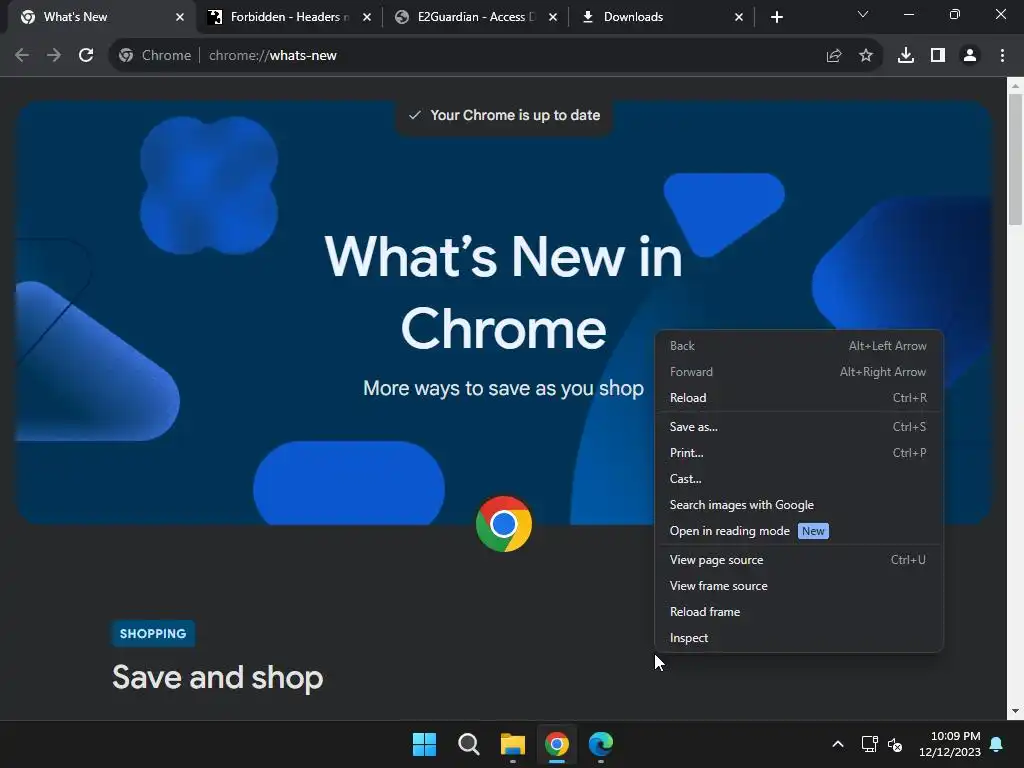Click the SHOPPING label badge
The image size is (1024, 768).
coord(153,633)
